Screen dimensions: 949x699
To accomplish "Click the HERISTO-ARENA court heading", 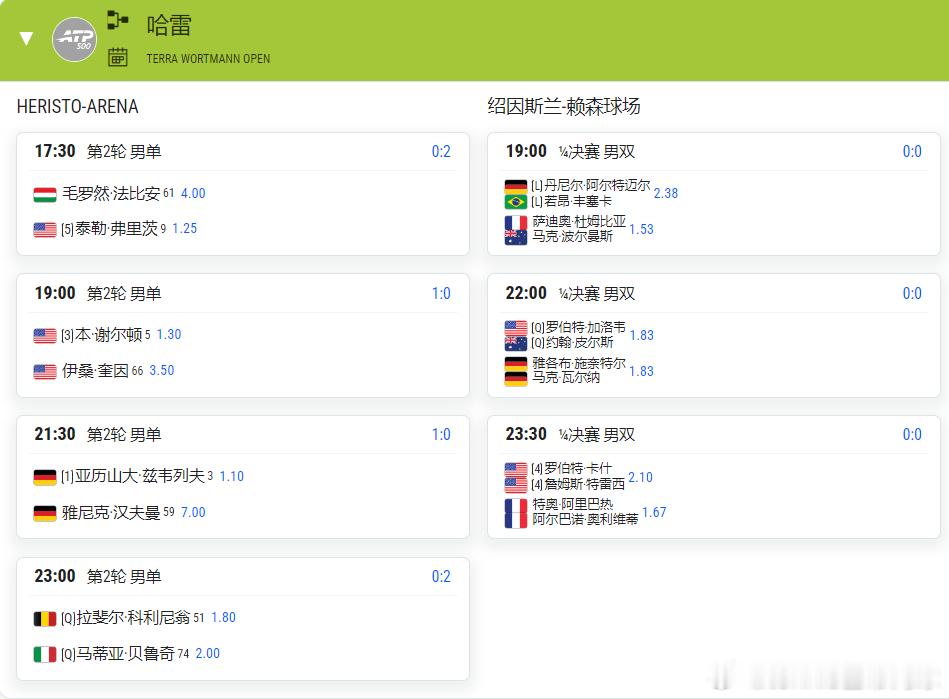I will [x=77, y=107].
